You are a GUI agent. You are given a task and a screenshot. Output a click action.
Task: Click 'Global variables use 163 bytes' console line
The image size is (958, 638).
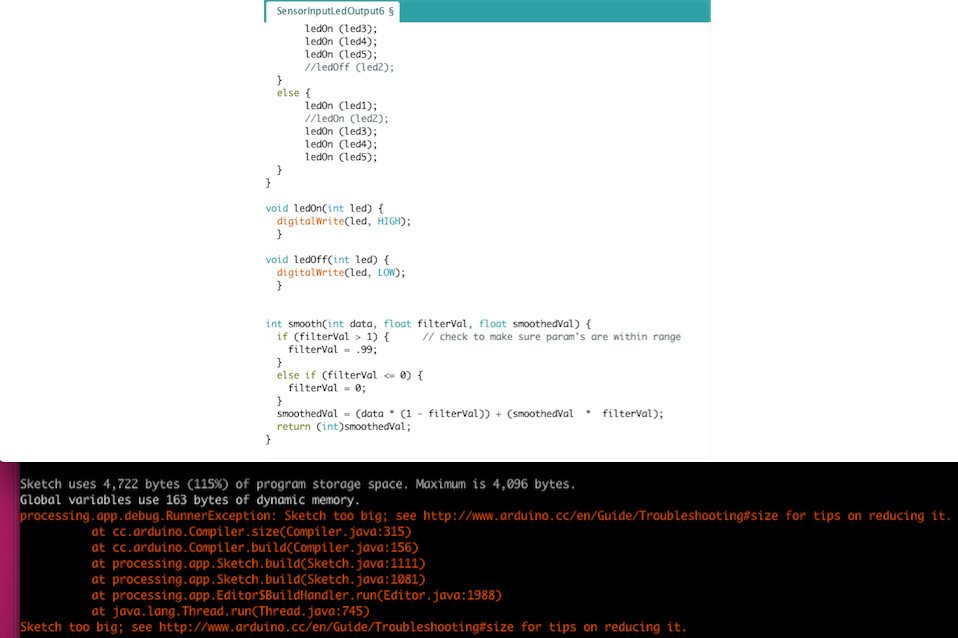[x=189, y=500]
